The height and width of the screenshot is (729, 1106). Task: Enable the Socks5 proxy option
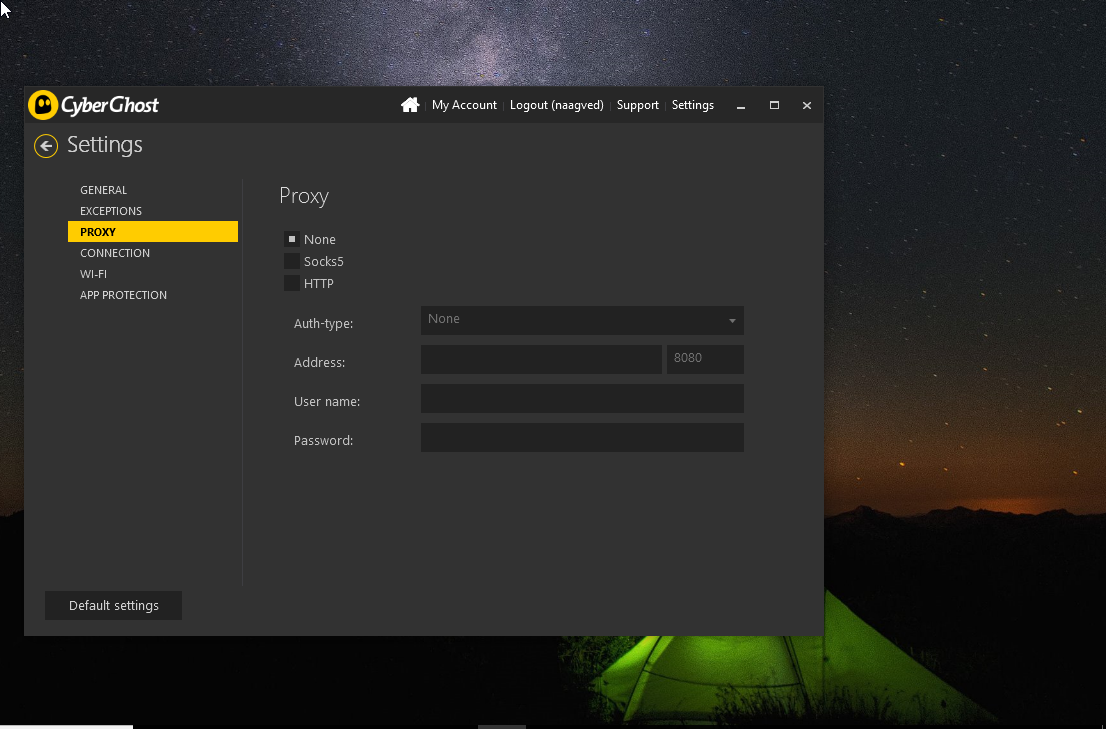coord(291,261)
